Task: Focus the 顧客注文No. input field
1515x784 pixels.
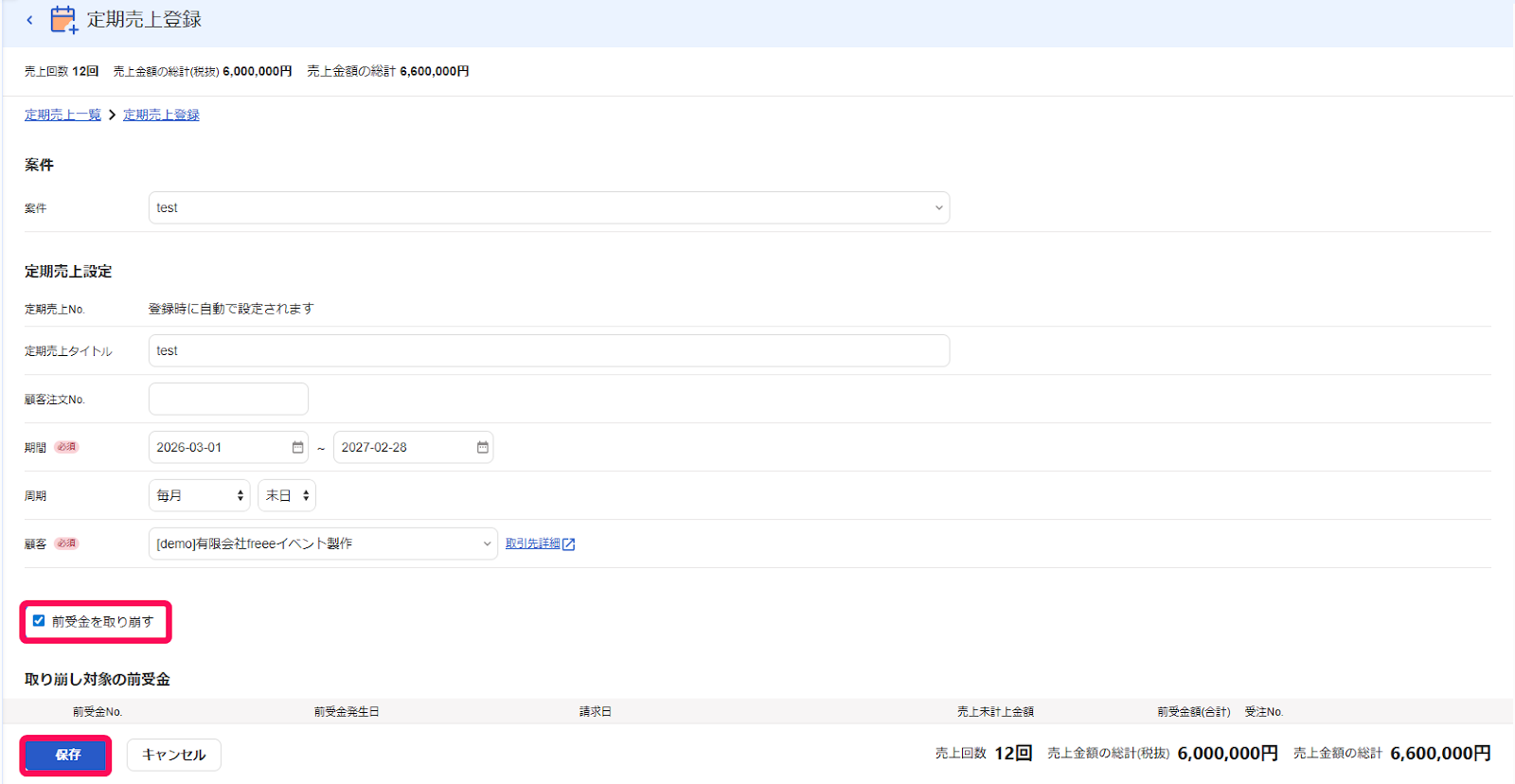Action: [228, 399]
